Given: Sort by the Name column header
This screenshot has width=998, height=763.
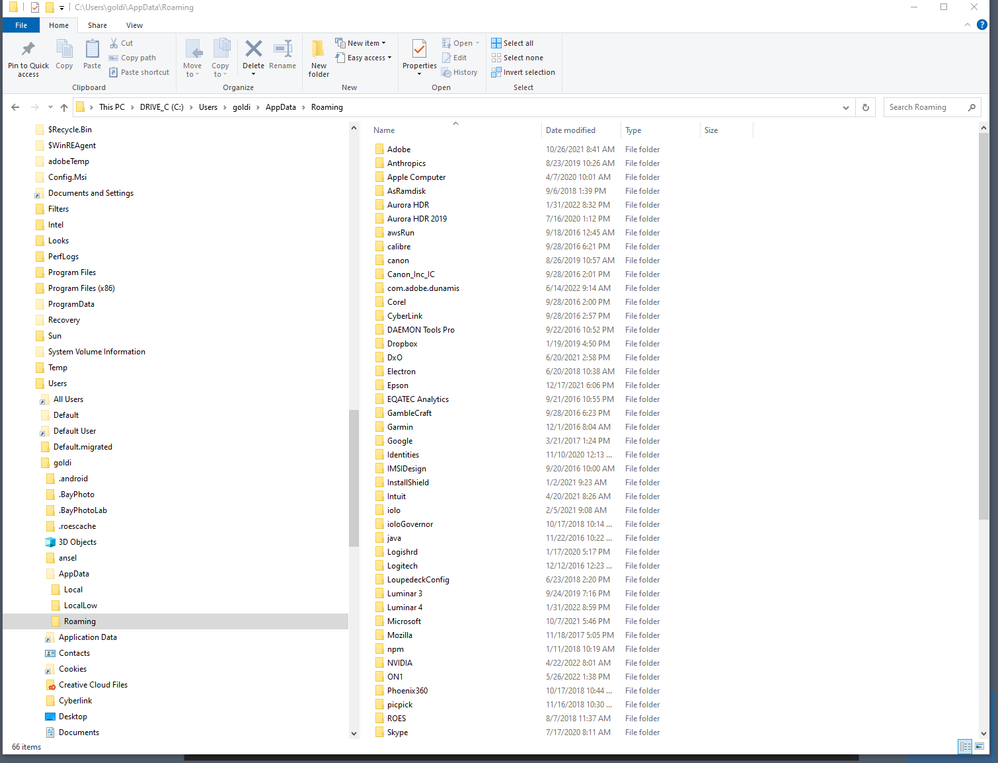Looking at the screenshot, I should click(454, 130).
